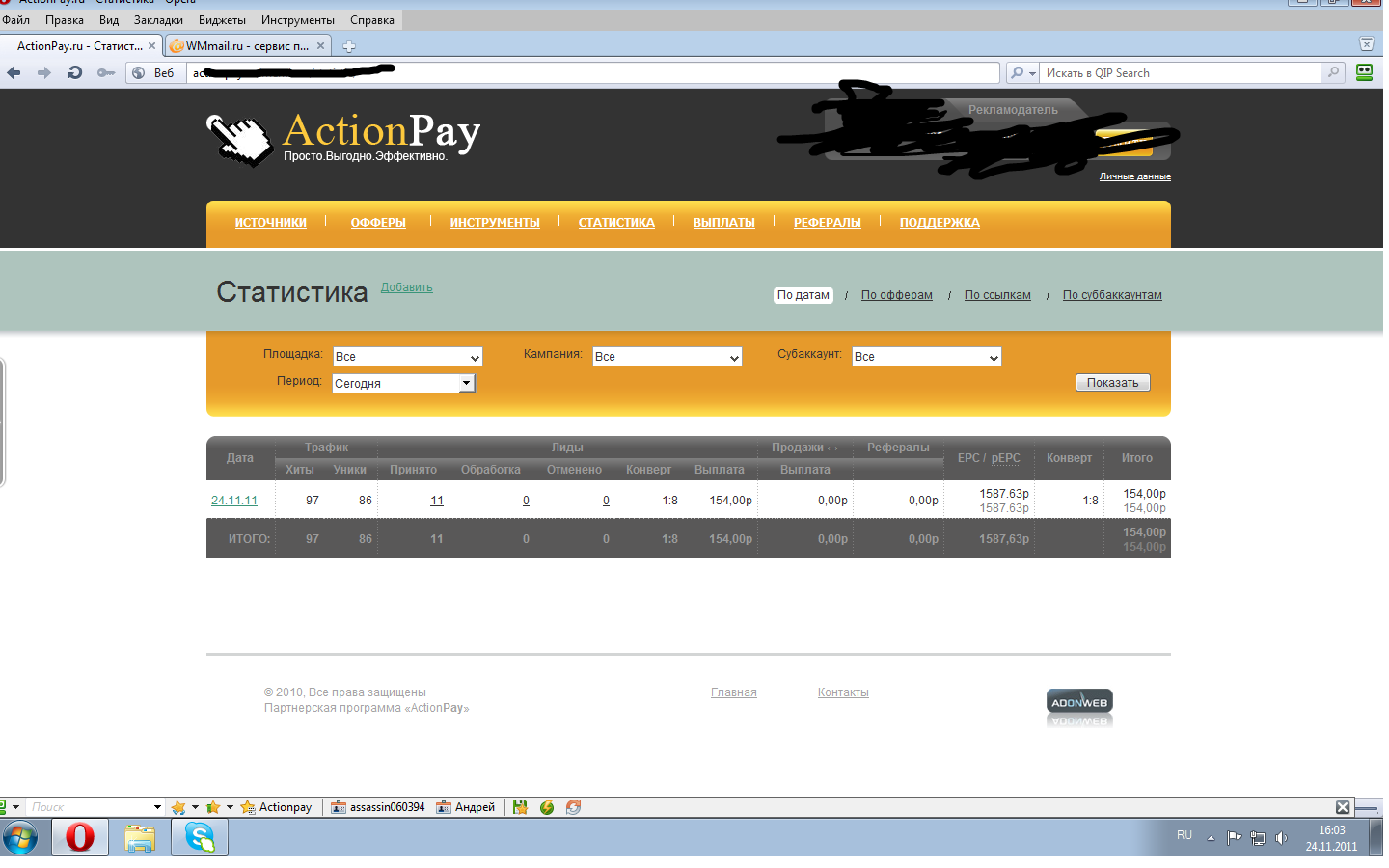
Task: Close the WMmail.ru tab with its X
Action: [321, 45]
